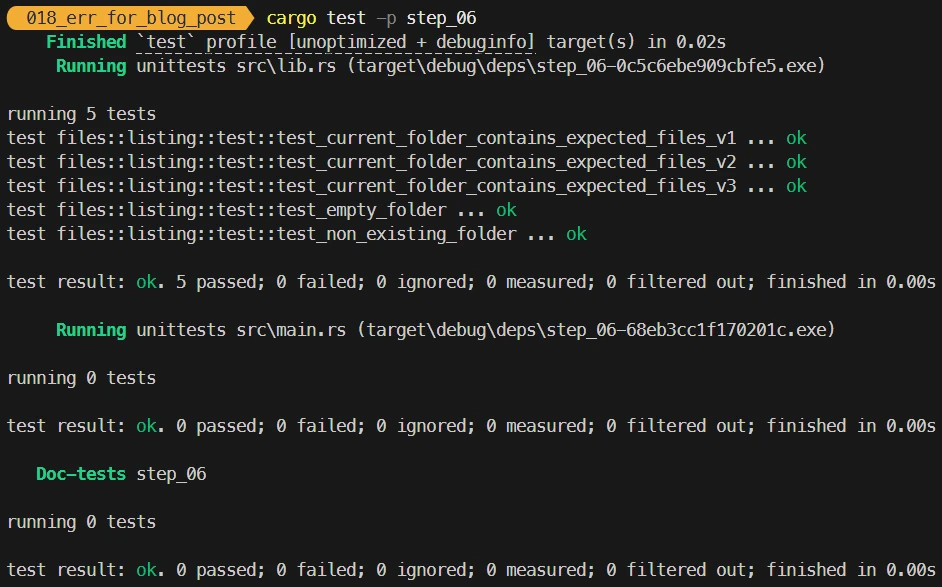The width and height of the screenshot is (942, 587).
Task: Click the ok status of test_empty_folder
Action: pos(506,210)
